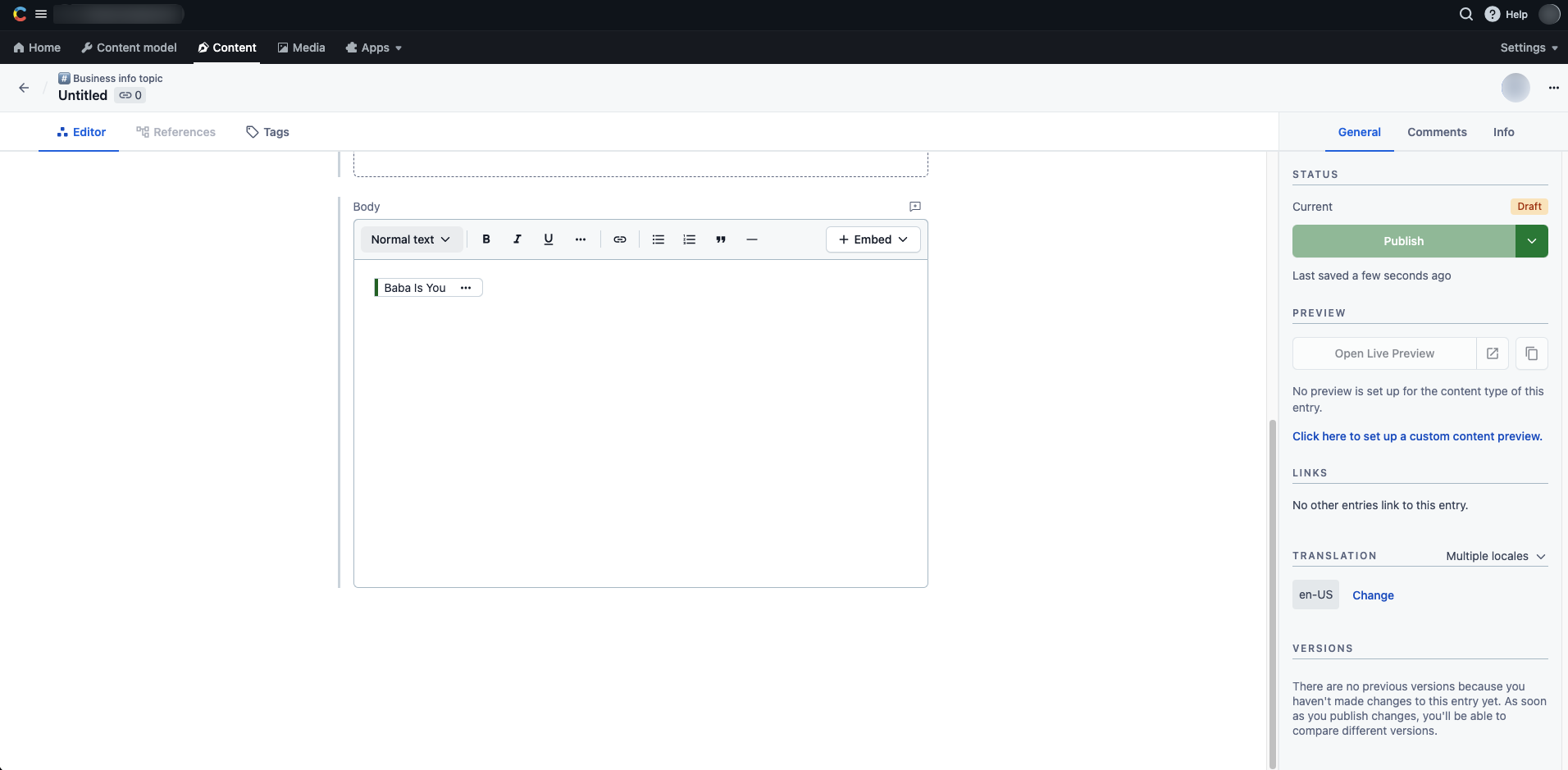Select the General sidebar tab
The height and width of the screenshot is (770, 1568).
click(x=1359, y=132)
